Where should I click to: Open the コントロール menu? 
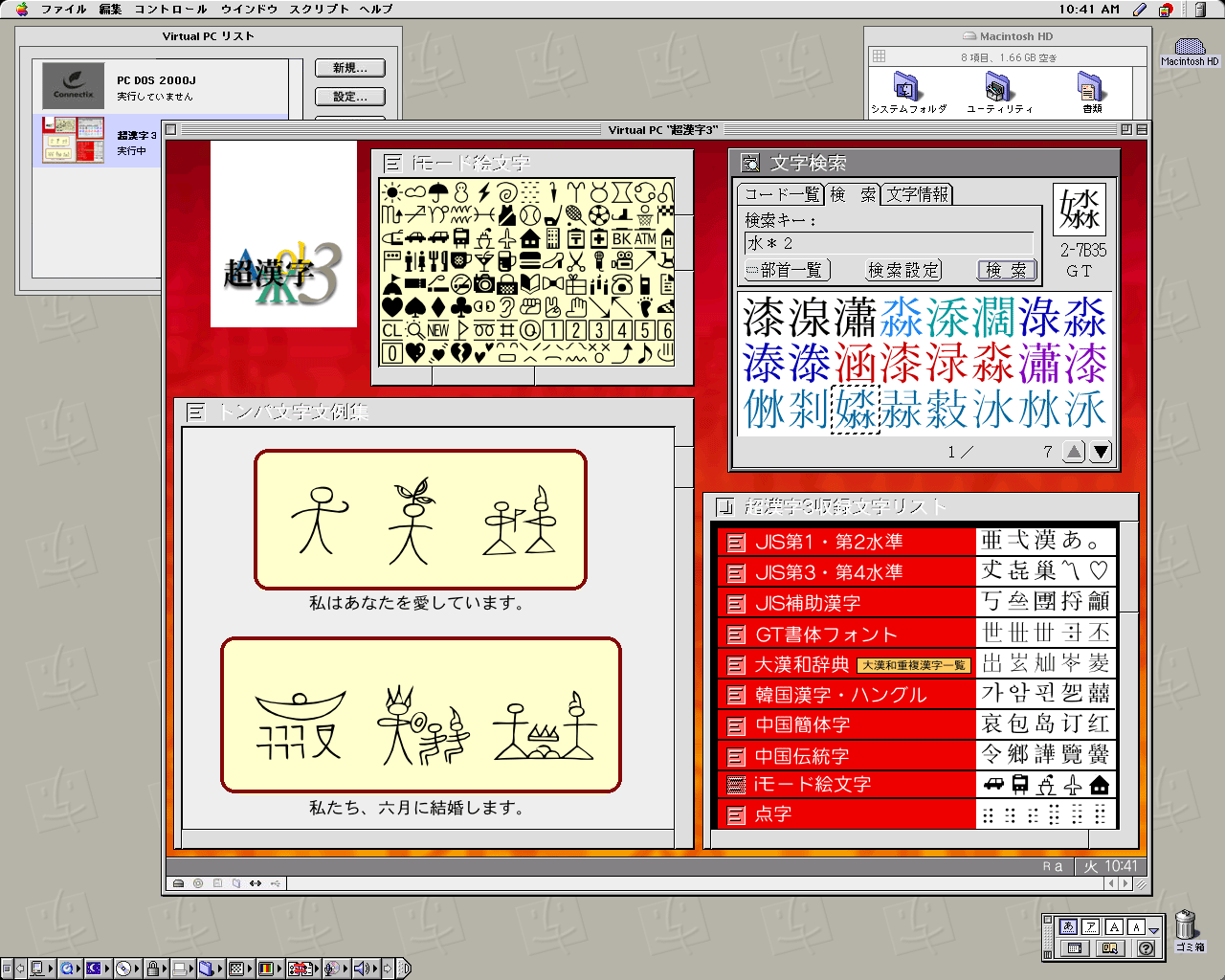170,9
